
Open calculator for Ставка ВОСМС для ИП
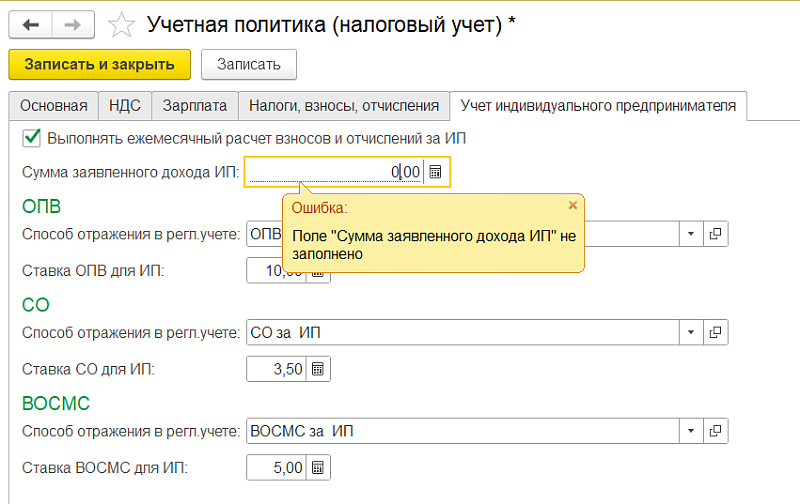(318, 467)
